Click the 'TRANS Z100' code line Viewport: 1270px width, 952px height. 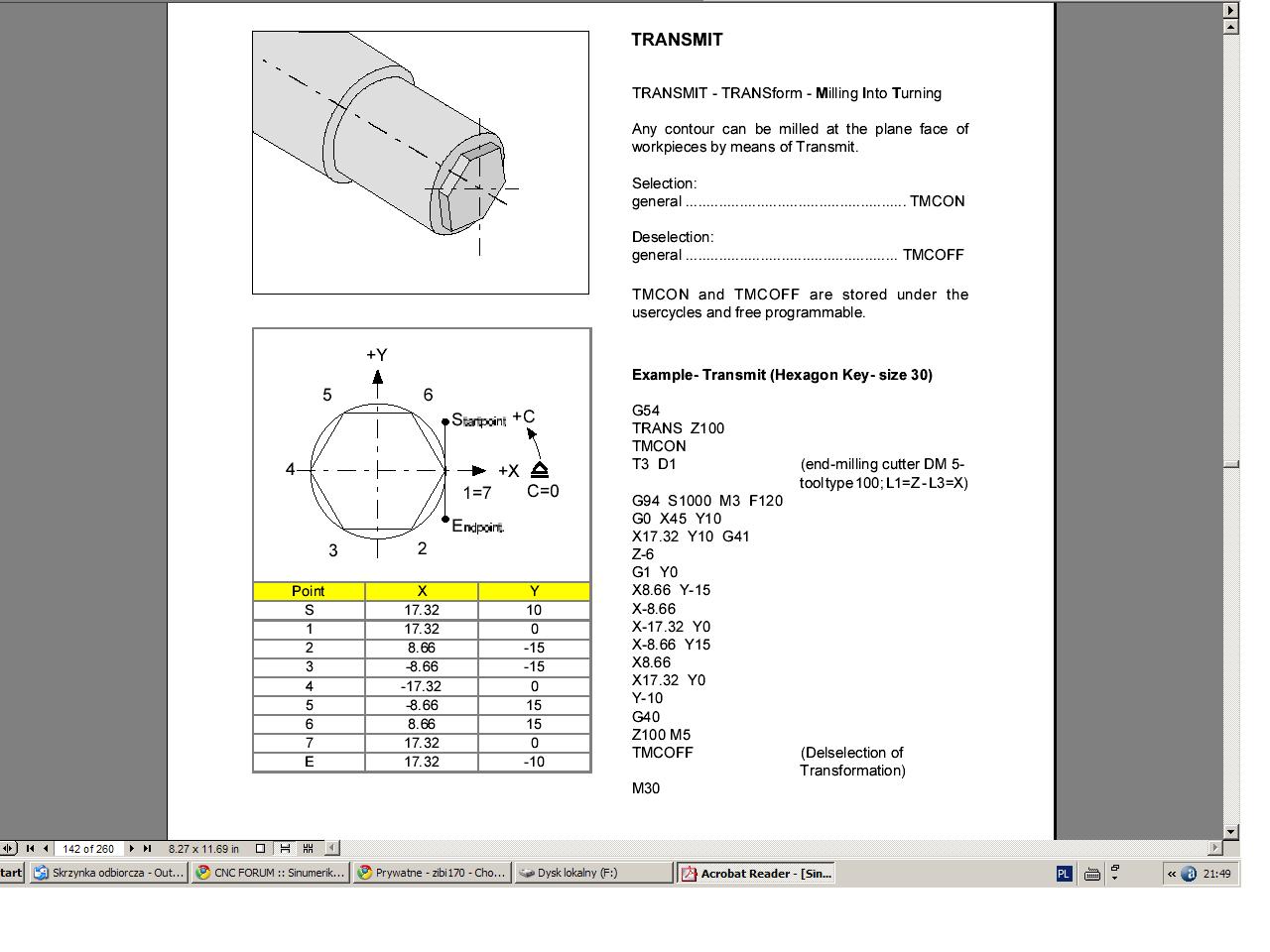pyautogui.click(x=679, y=428)
